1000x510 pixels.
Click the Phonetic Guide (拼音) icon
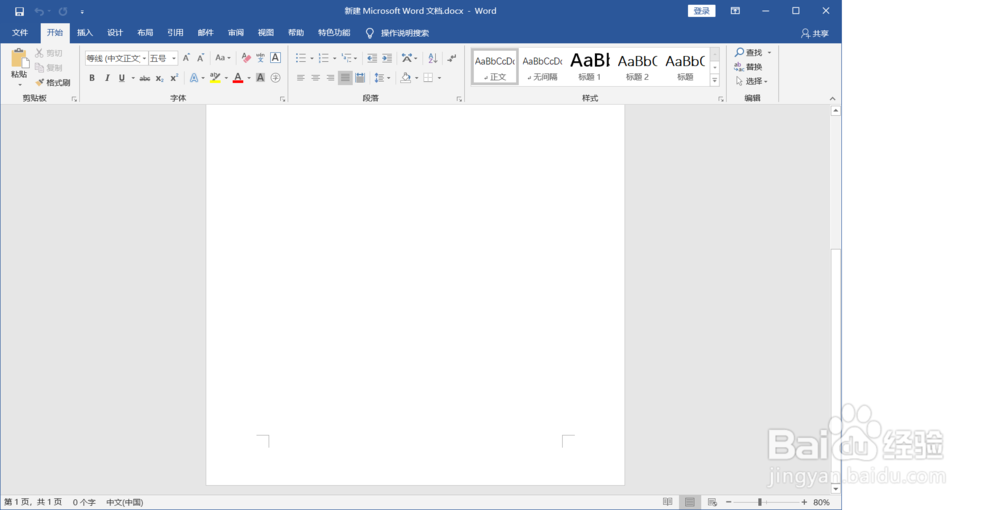tap(260, 58)
